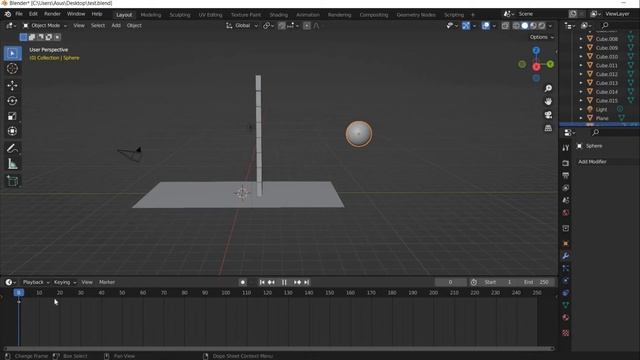Switch to the Shading workspace tab
This screenshot has width=640, height=360.
pyautogui.click(x=278, y=15)
